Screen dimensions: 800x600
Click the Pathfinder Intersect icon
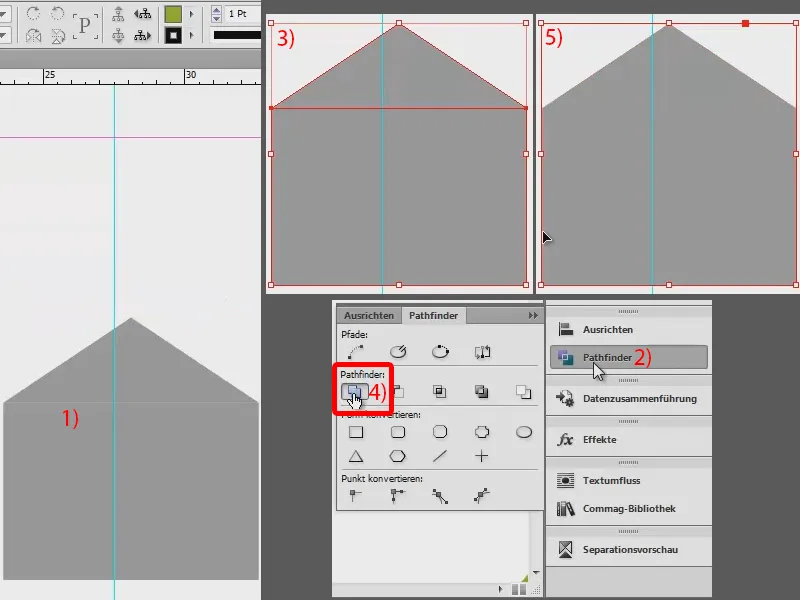tap(439, 391)
